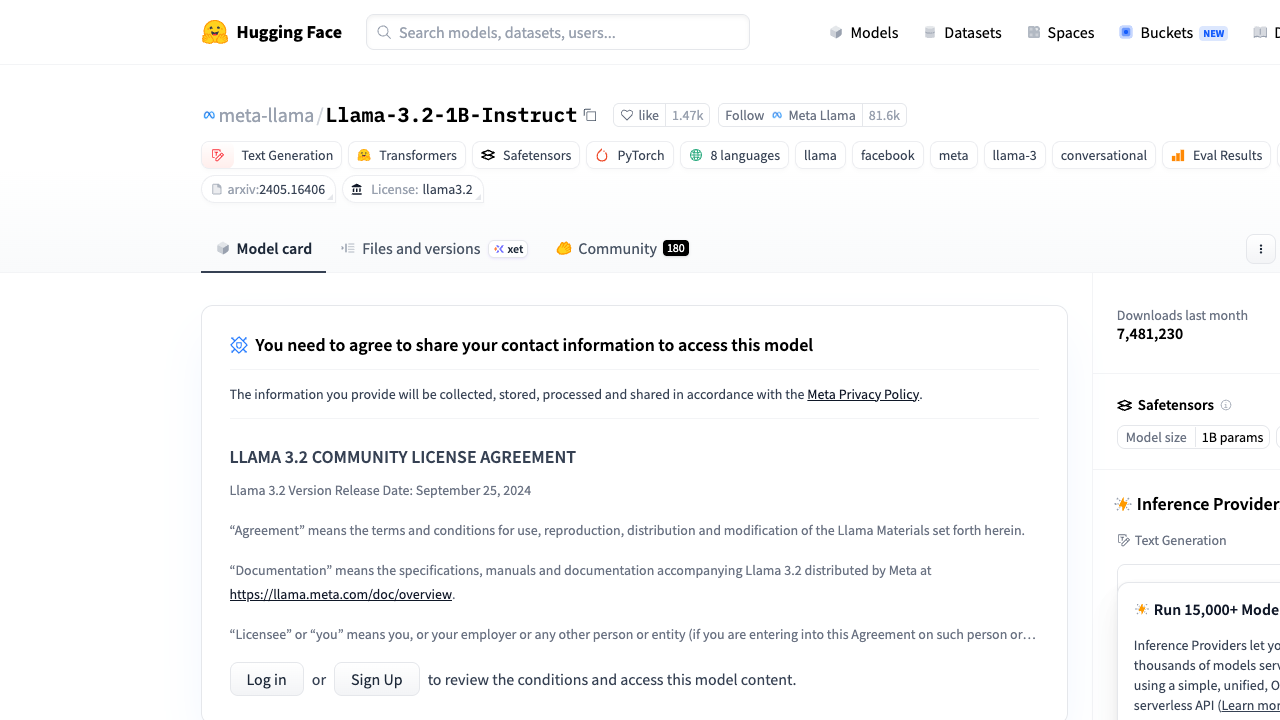Screen dimensions: 1280x720
Task: Go to meta-llama organization page
Action: point(266,115)
